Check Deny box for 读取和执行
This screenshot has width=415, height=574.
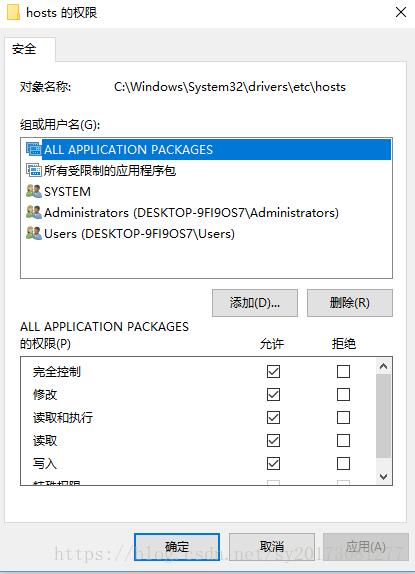coord(343,417)
